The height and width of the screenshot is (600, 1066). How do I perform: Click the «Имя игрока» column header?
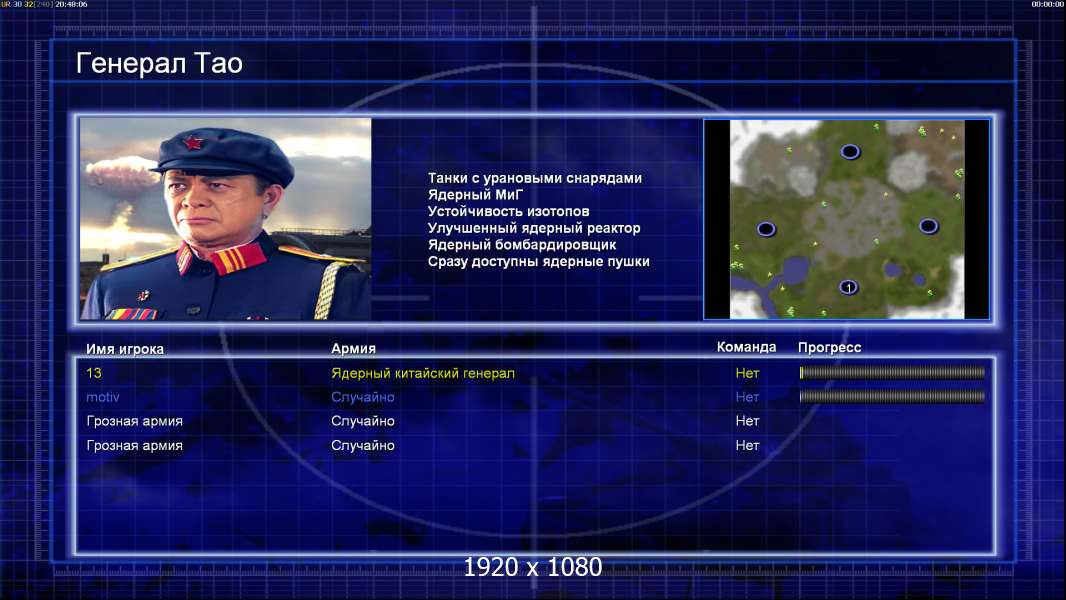pyautogui.click(x=124, y=349)
